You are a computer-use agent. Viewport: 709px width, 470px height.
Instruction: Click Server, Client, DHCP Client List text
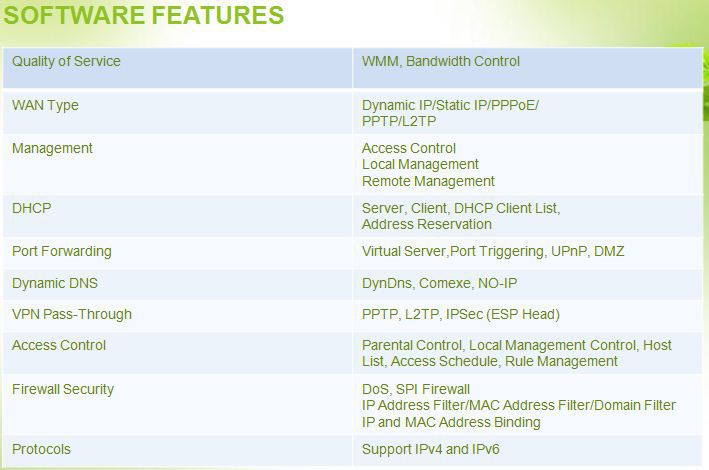tap(461, 209)
